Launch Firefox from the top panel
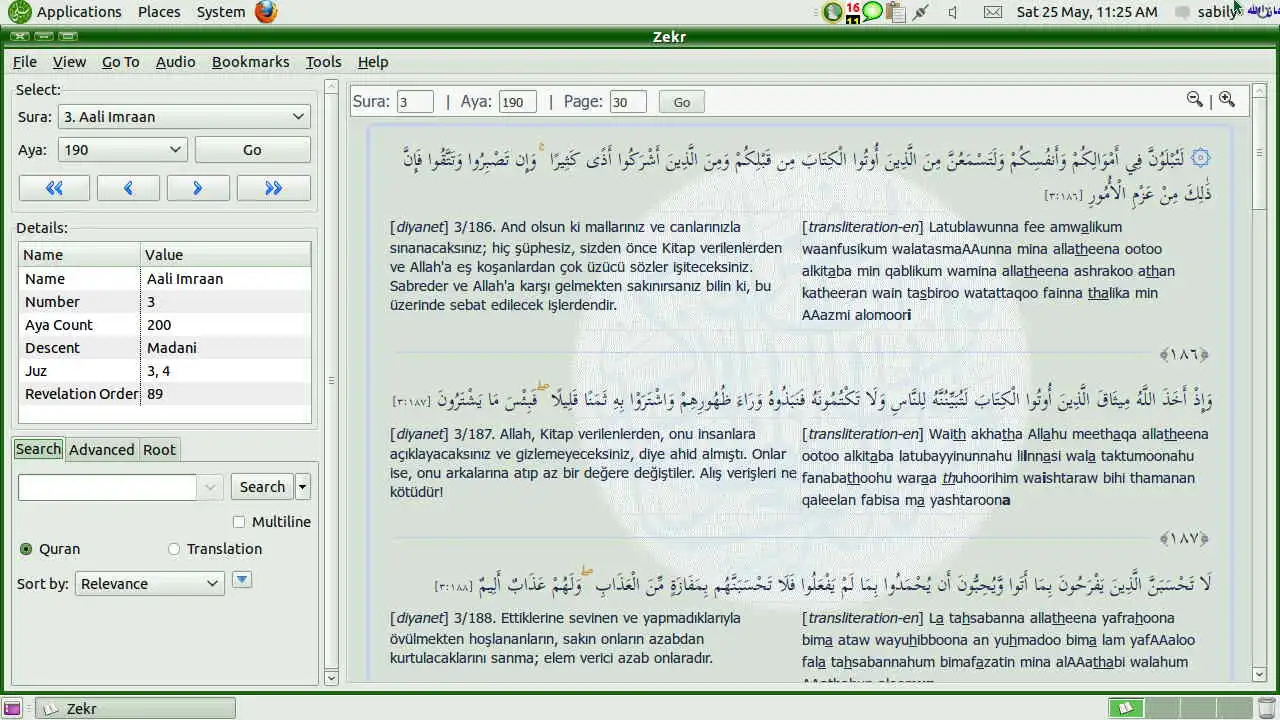The image size is (1280, 720). (x=265, y=12)
